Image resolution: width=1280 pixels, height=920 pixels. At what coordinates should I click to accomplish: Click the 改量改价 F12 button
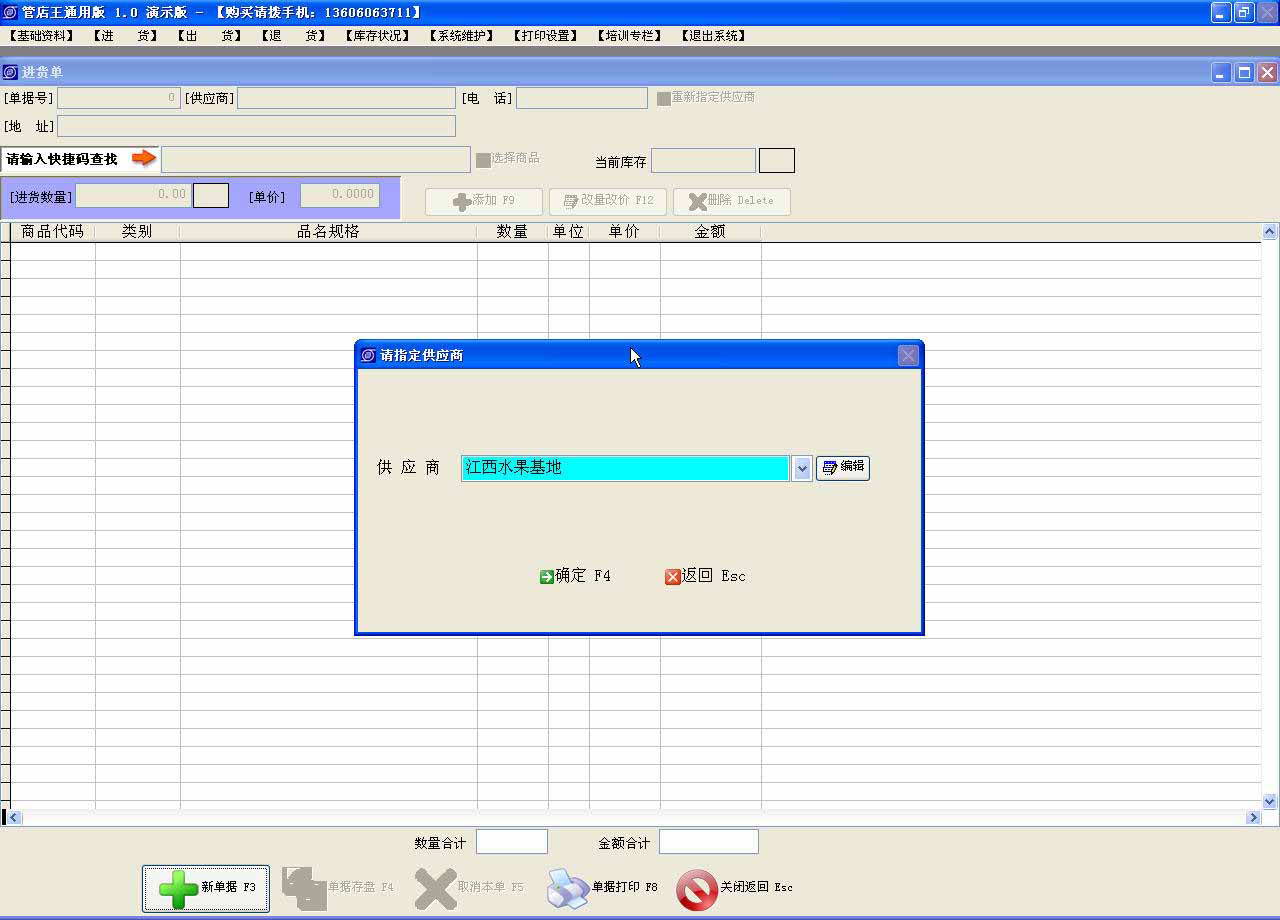608,201
